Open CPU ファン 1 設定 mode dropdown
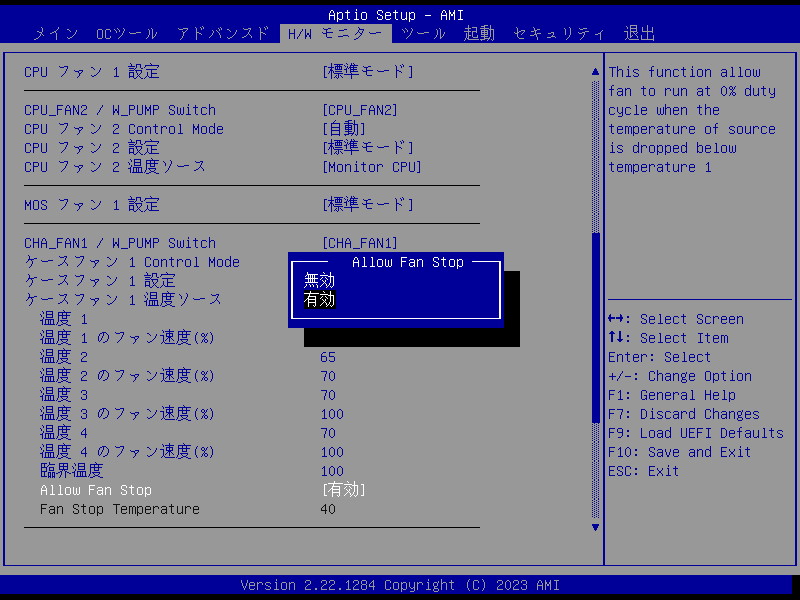Image resolution: width=800 pixels, height=600 pixels. click(x=367, y=71)
